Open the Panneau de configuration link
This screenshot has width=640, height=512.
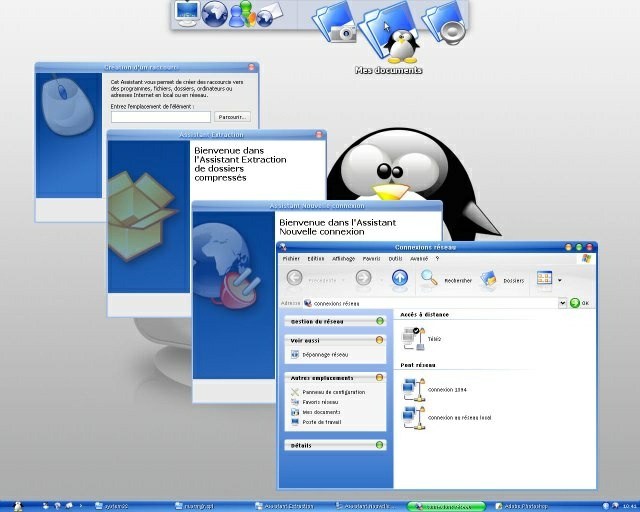[333, 392]
